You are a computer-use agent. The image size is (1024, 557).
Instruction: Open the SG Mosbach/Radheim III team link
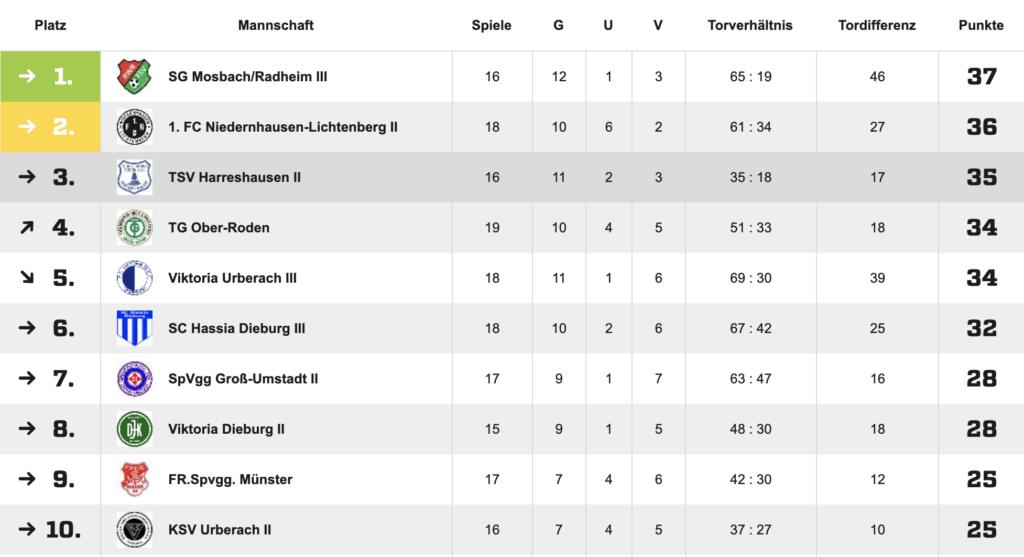tap(248, 76)
